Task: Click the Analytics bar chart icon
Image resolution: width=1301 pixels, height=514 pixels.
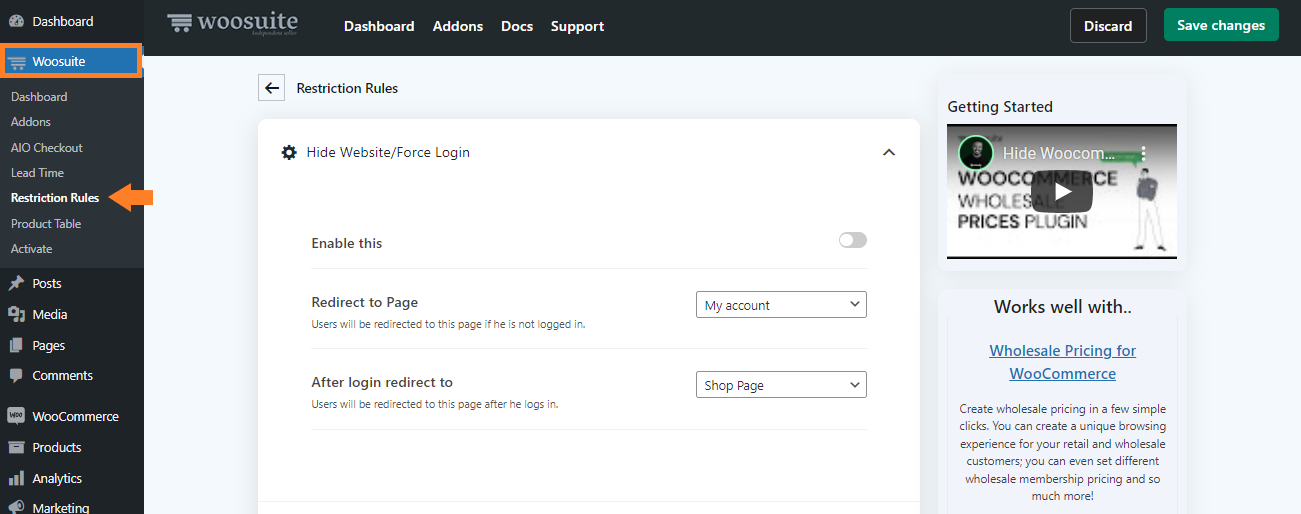Action: [16, 479]
